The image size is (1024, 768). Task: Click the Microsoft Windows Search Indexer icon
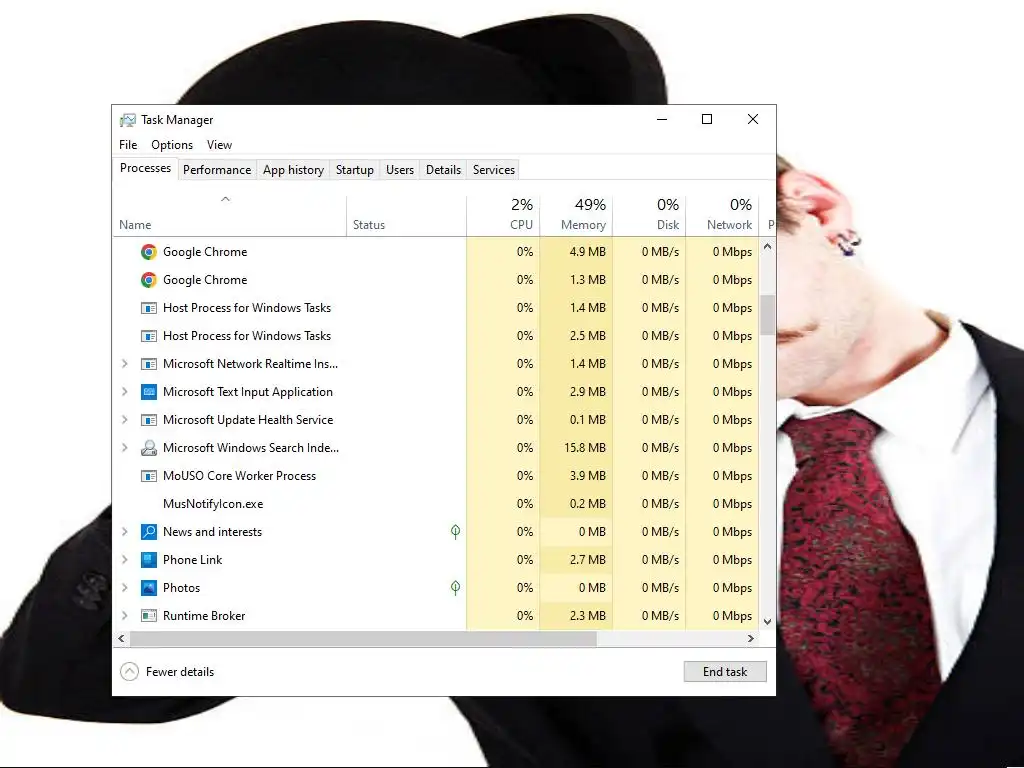149,448
